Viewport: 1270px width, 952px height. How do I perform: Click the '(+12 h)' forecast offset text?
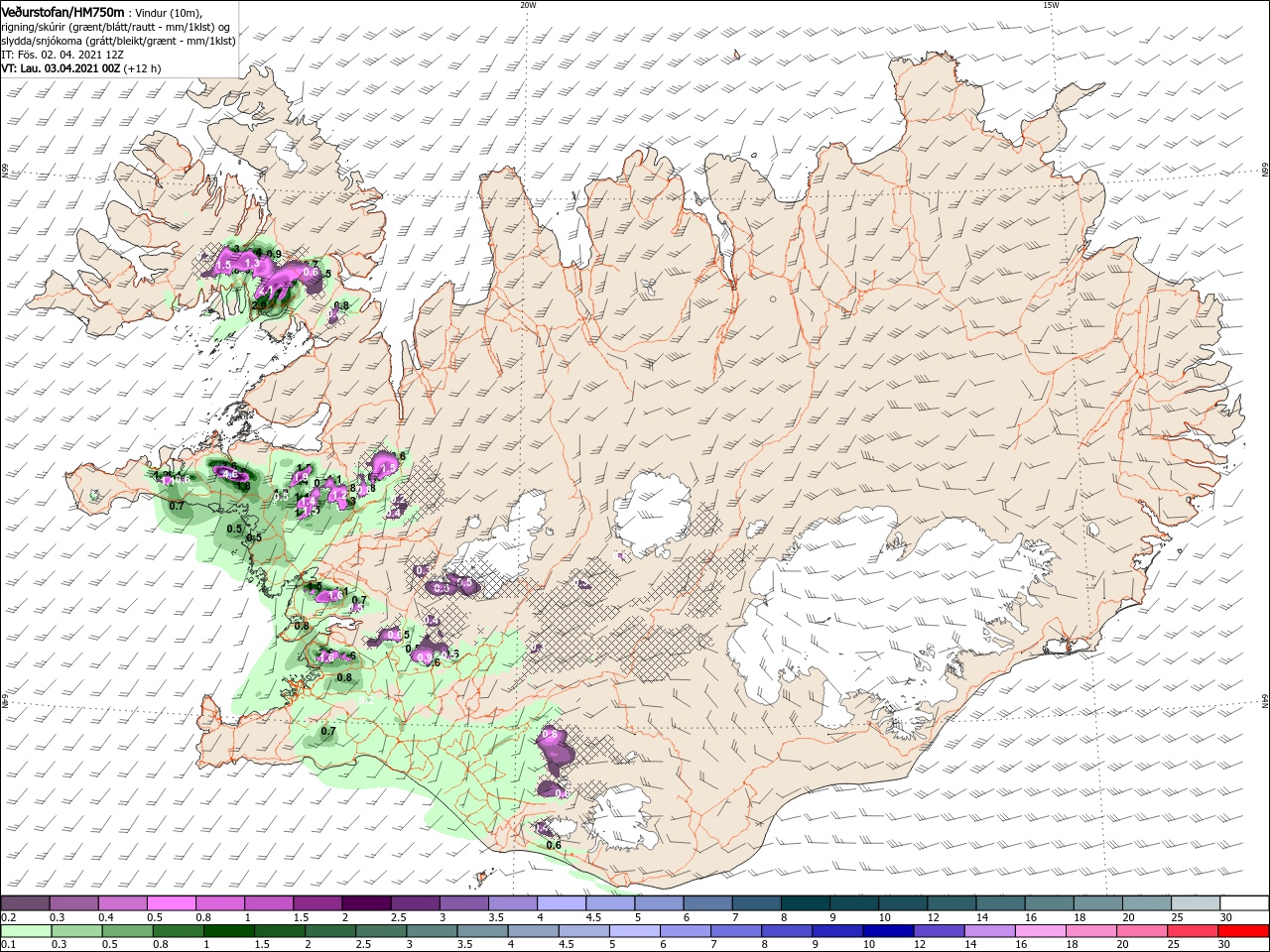coord(143,68)
